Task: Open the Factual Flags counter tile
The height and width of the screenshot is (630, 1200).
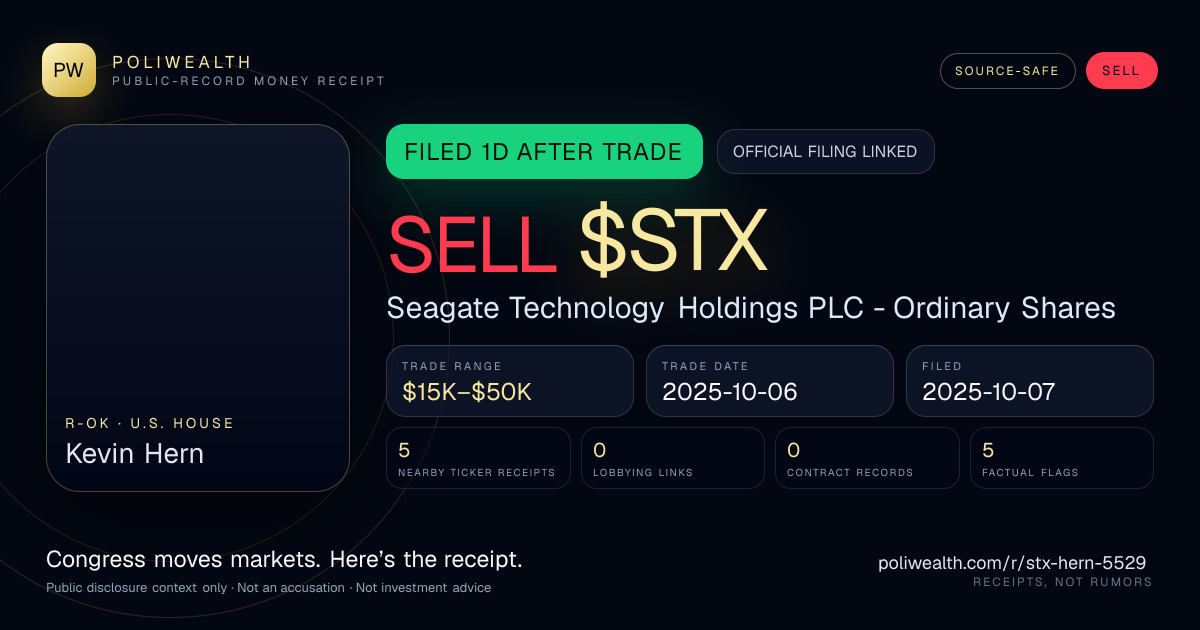Action: [x=1062, y=458]
